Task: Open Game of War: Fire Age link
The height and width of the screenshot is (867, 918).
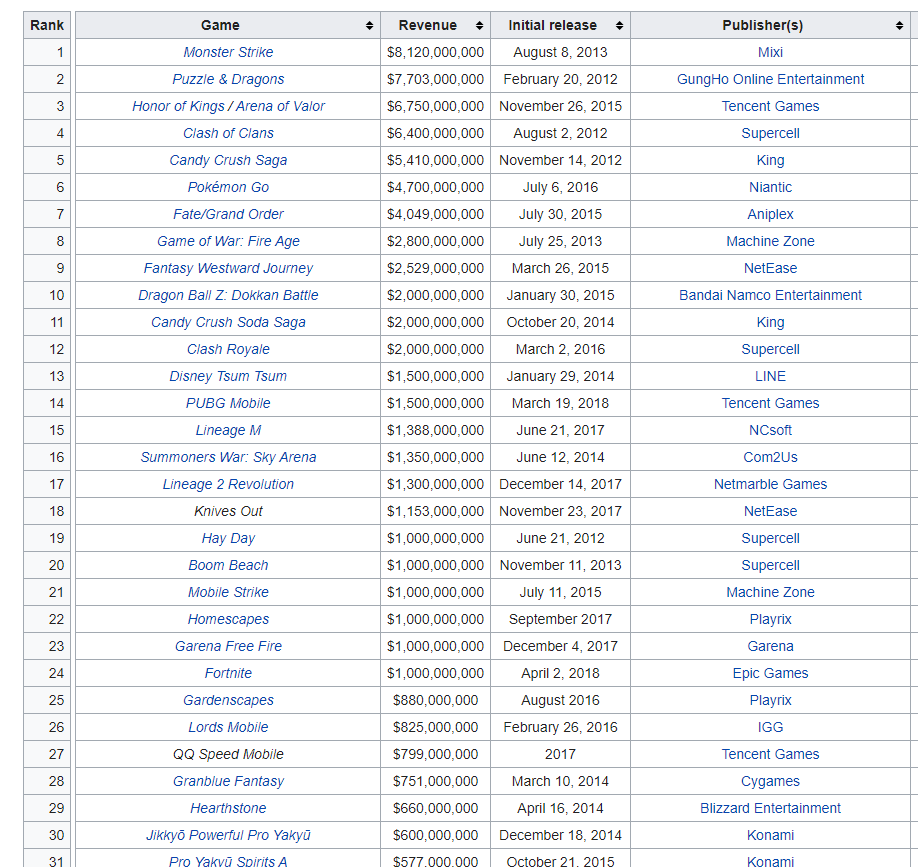Action: pyautogui.click(x=228, y=241)
